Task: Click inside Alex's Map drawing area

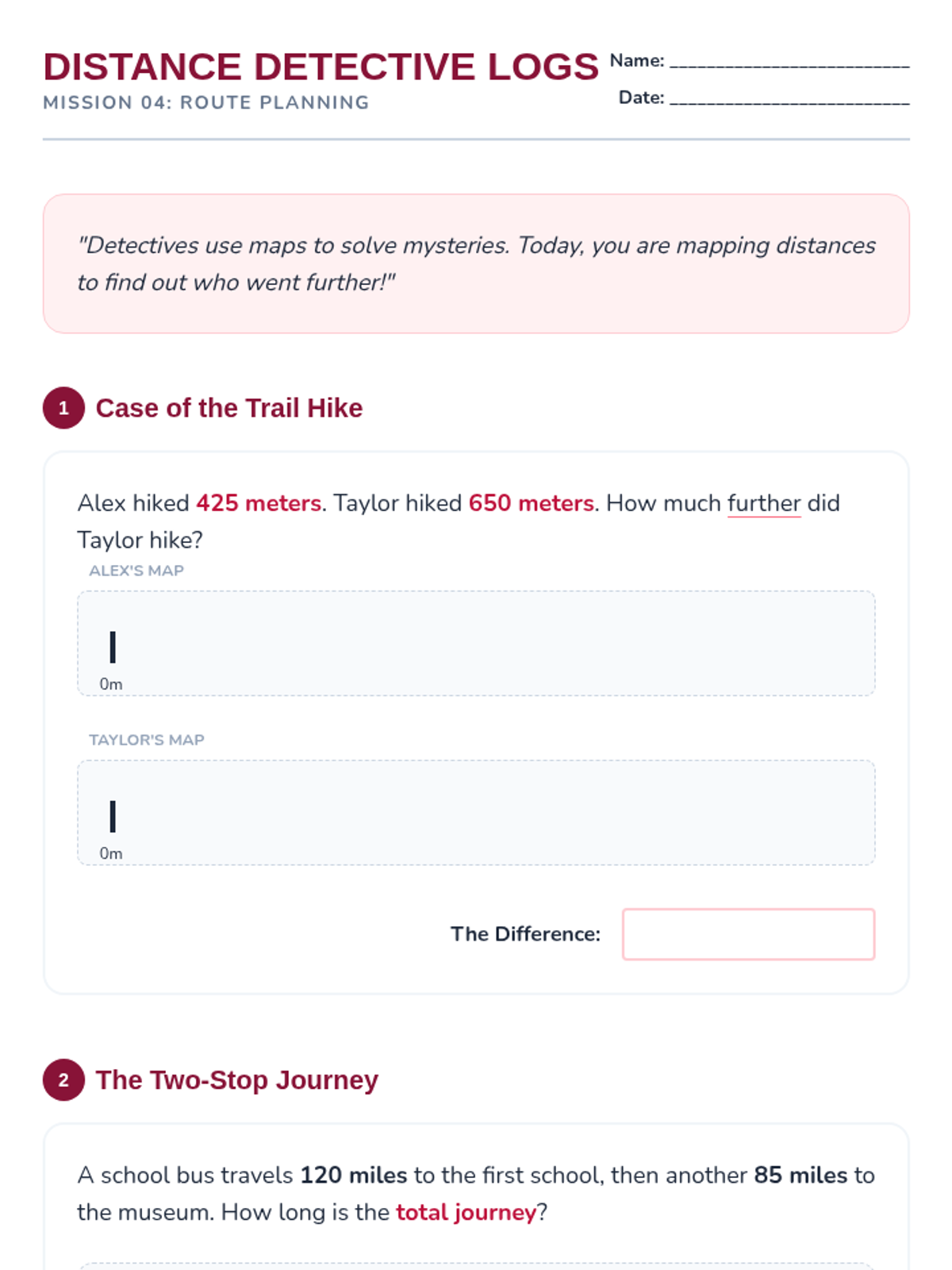Action: pos(476,643)
